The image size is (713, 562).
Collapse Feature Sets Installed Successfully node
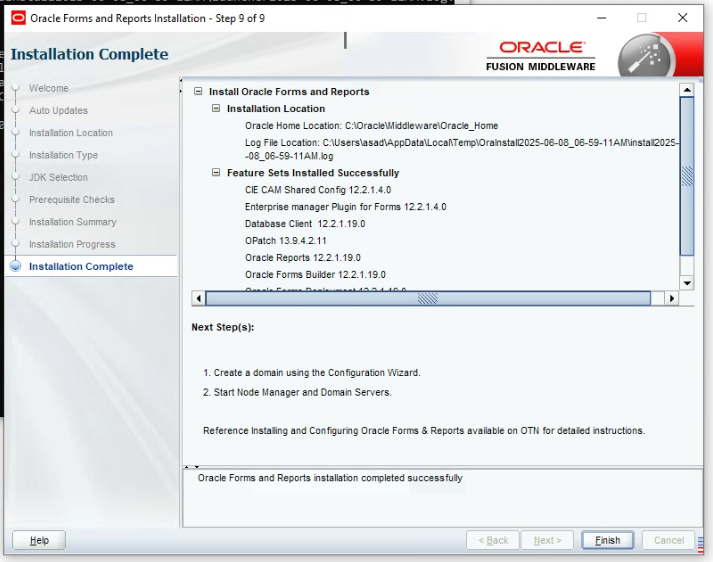pos(216,172)
